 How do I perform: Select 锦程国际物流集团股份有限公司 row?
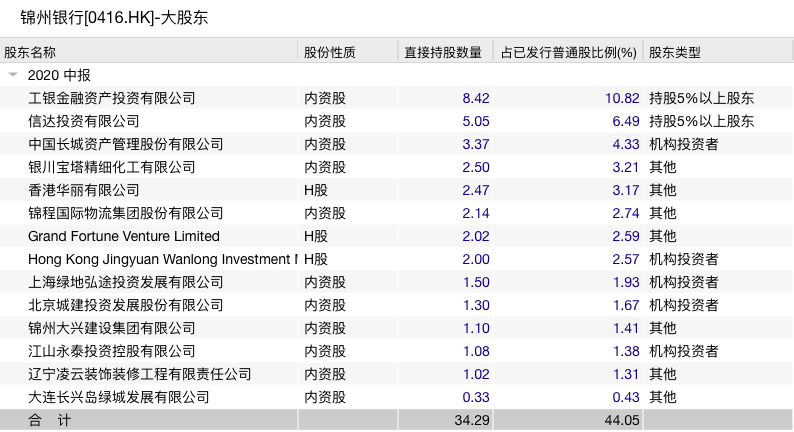(x=397, y=213)
